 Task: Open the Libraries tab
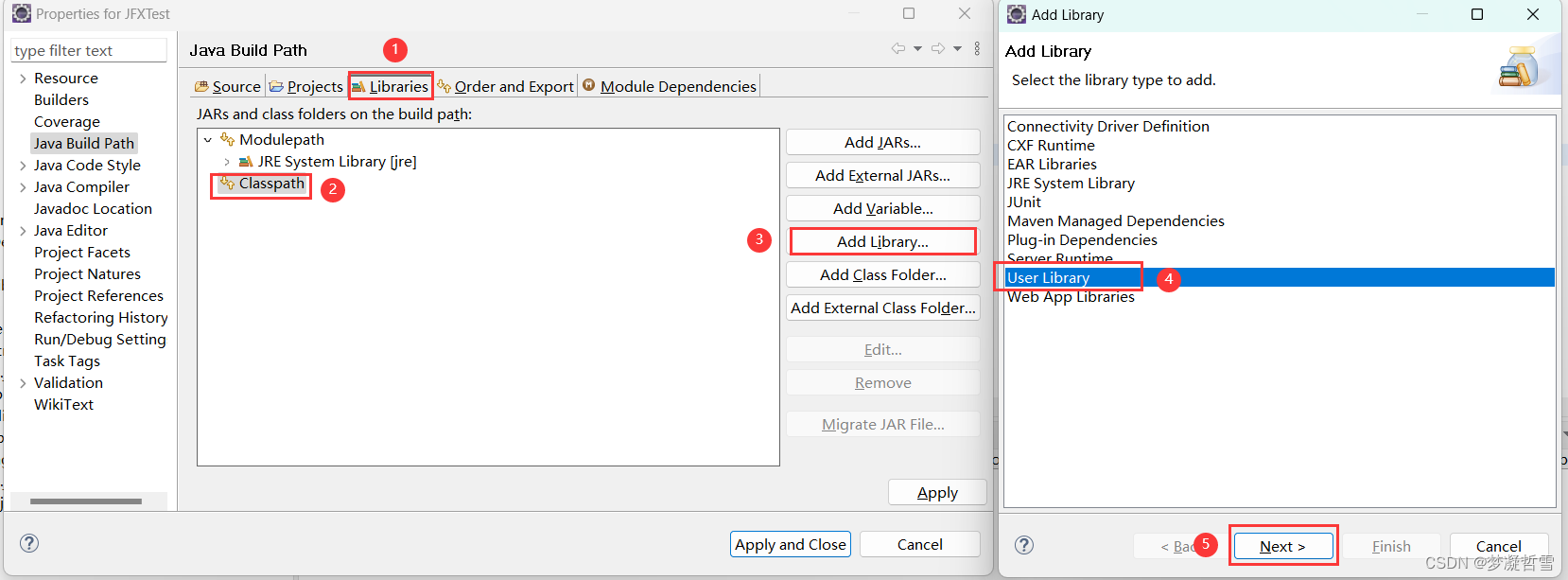[390, 86]
